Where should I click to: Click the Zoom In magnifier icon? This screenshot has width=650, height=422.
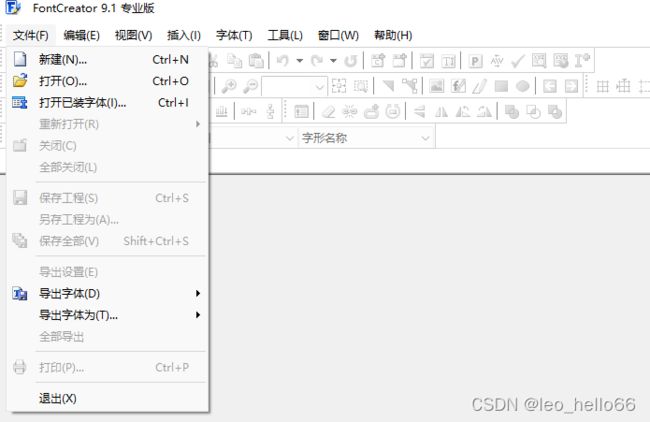(229, 86)
